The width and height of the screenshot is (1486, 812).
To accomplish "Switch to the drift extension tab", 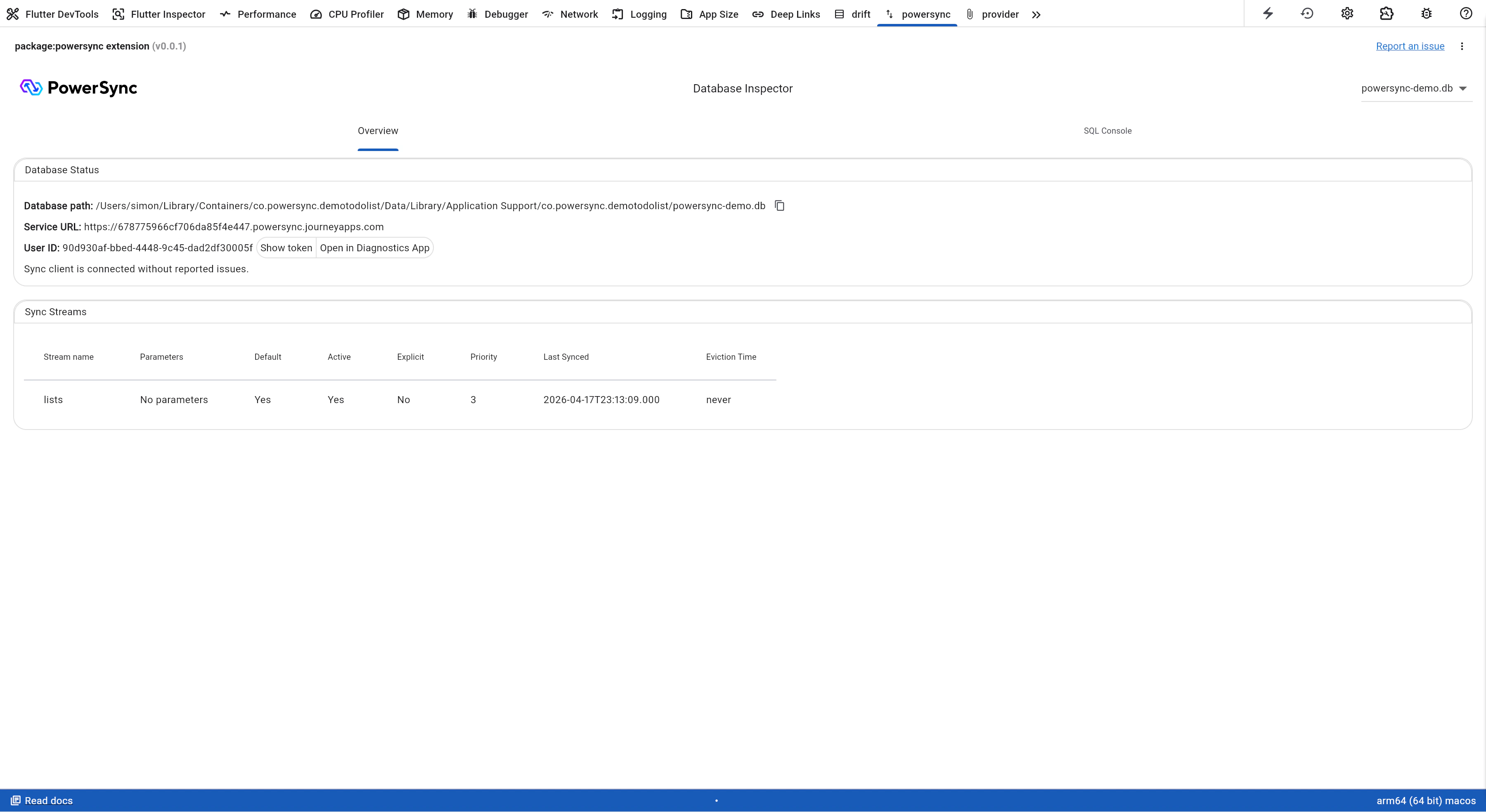I will pos(852,14).
